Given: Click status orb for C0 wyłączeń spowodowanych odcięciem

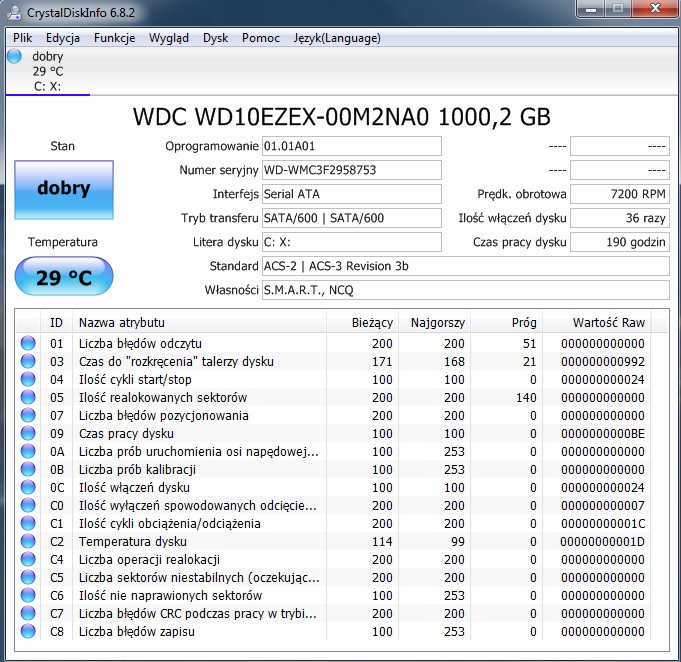Looking at the screenshot, I should 28,505.
